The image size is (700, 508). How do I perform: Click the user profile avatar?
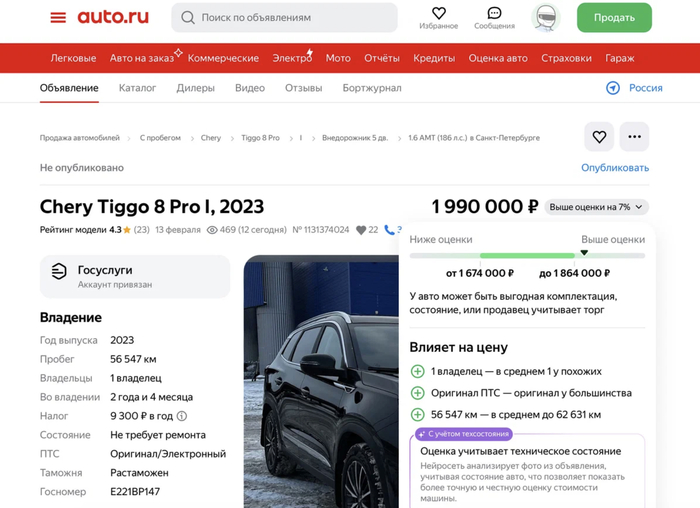(545, 18)
